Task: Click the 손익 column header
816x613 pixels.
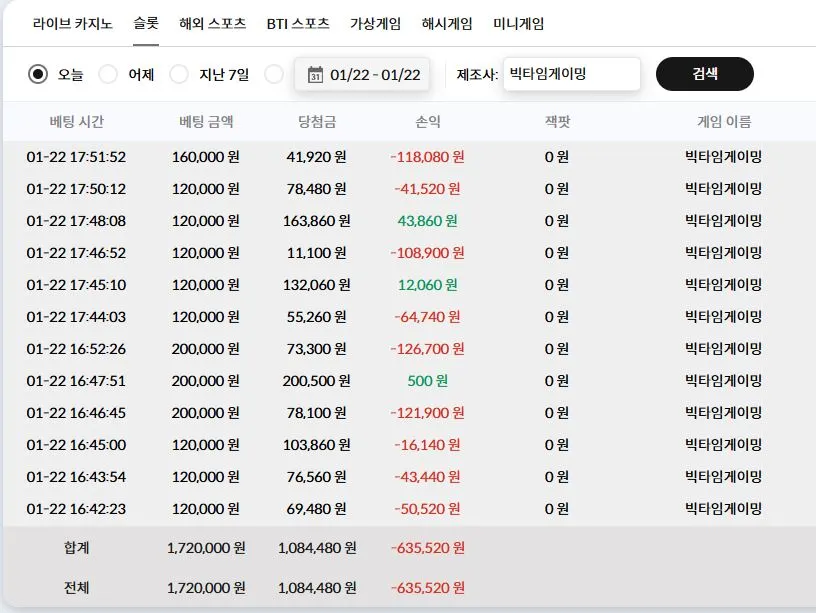Action: pyautogui.click(x=428, y=122)
